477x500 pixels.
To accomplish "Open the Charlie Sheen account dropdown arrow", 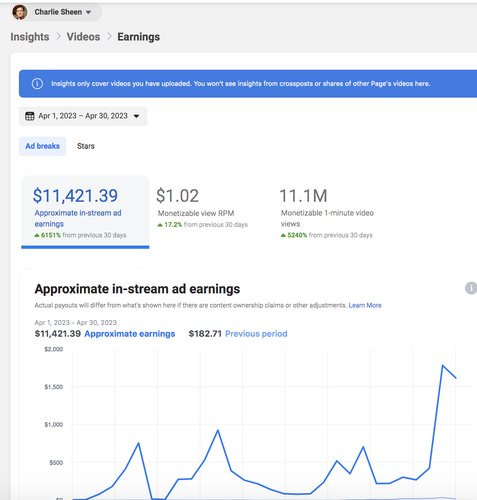I will coord(88,12).
